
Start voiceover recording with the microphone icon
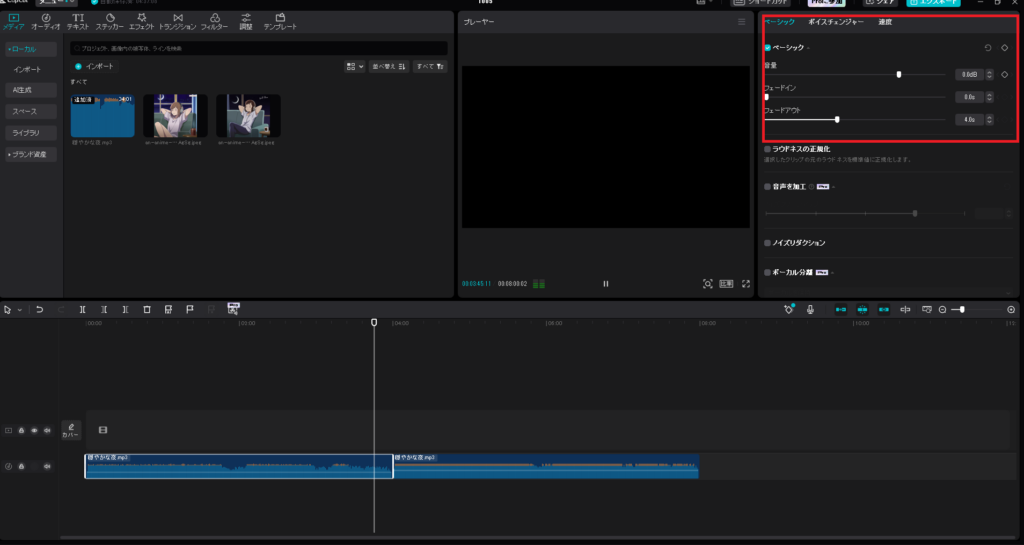coord(810,309)
